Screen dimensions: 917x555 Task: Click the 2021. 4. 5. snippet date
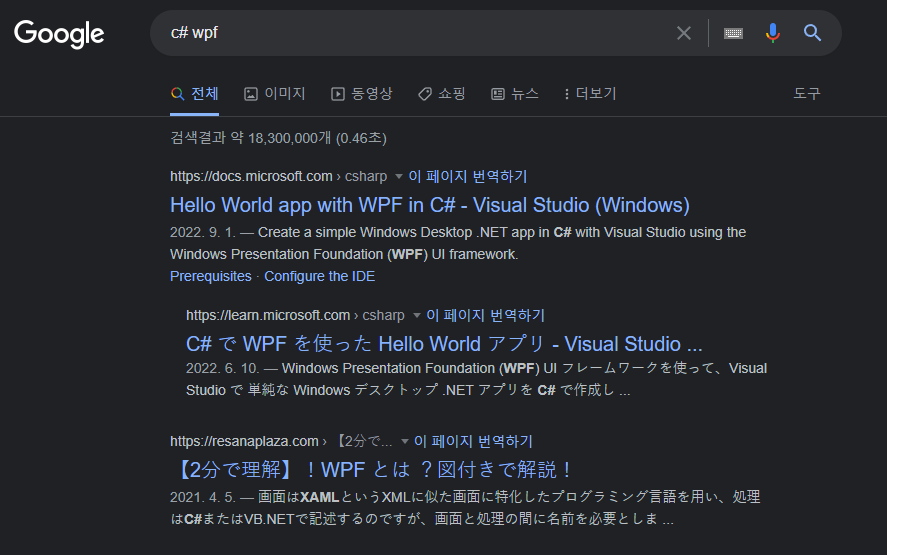coord(202,497)
